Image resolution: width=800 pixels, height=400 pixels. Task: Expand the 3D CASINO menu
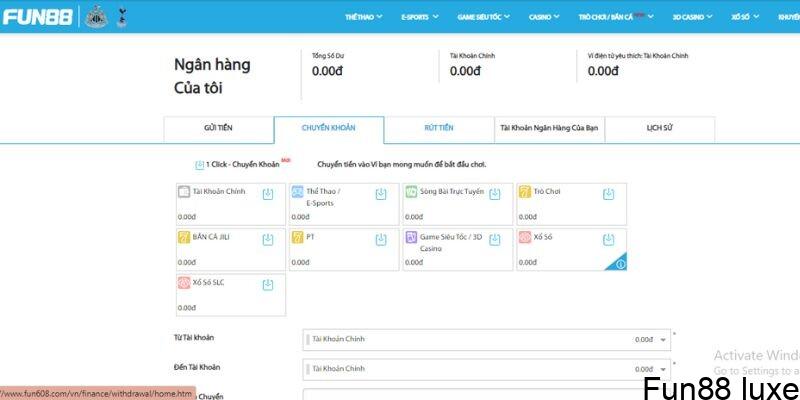point(692,17)
